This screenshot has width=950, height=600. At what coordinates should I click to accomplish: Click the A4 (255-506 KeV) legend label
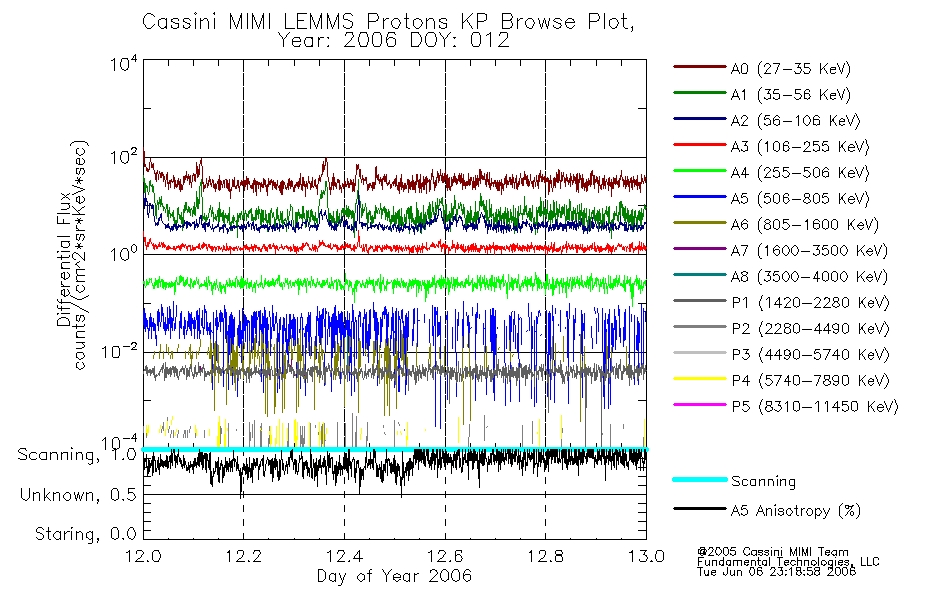click(x=800, y=173)
